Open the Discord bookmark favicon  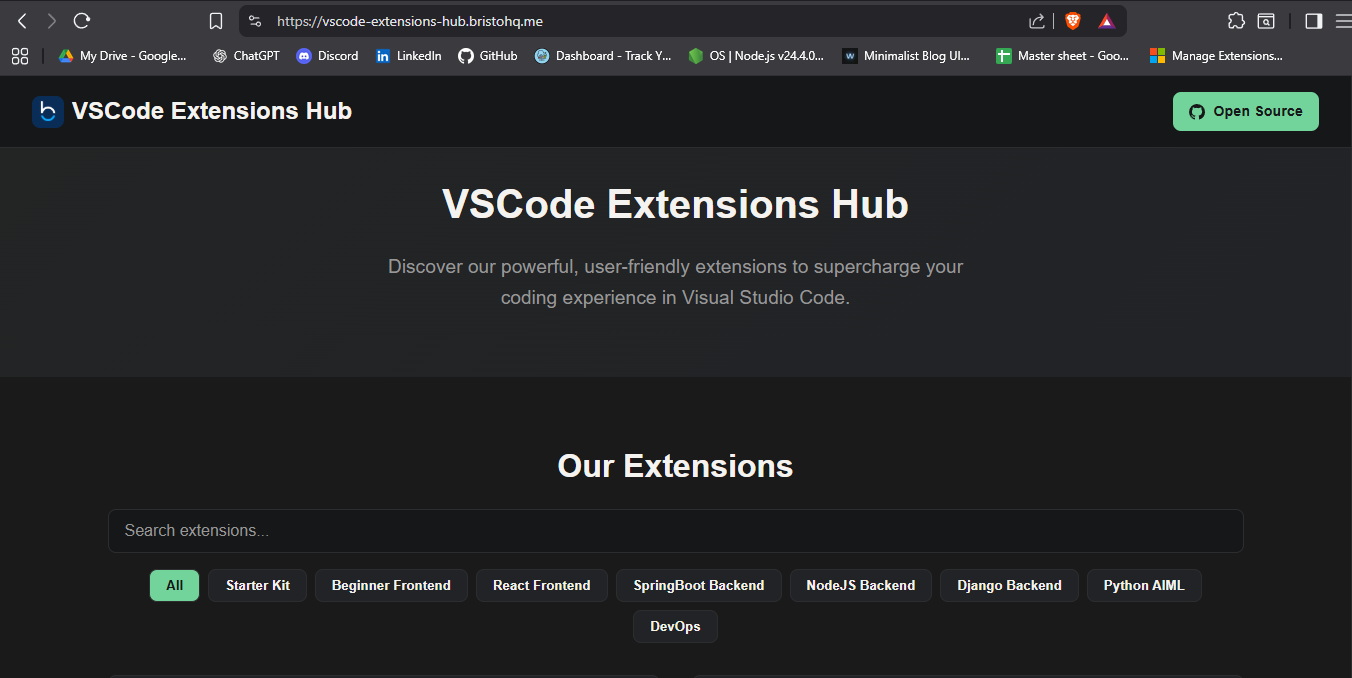click(x=303, y=56)
